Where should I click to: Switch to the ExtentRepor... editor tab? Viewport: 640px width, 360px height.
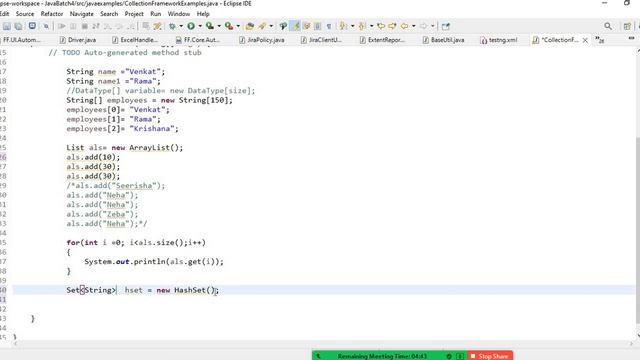(x=382, y=40)
